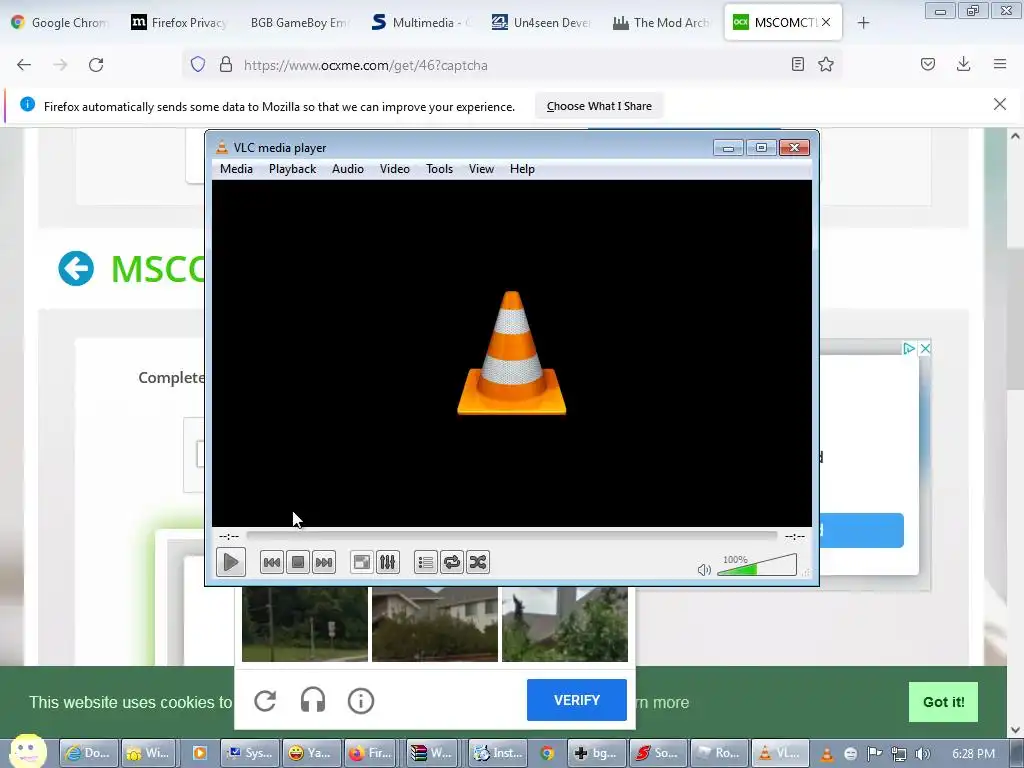This screenshot has width=1024, height=768.
Task: Bookmark this page with star icon
Action: coord(826,64)
